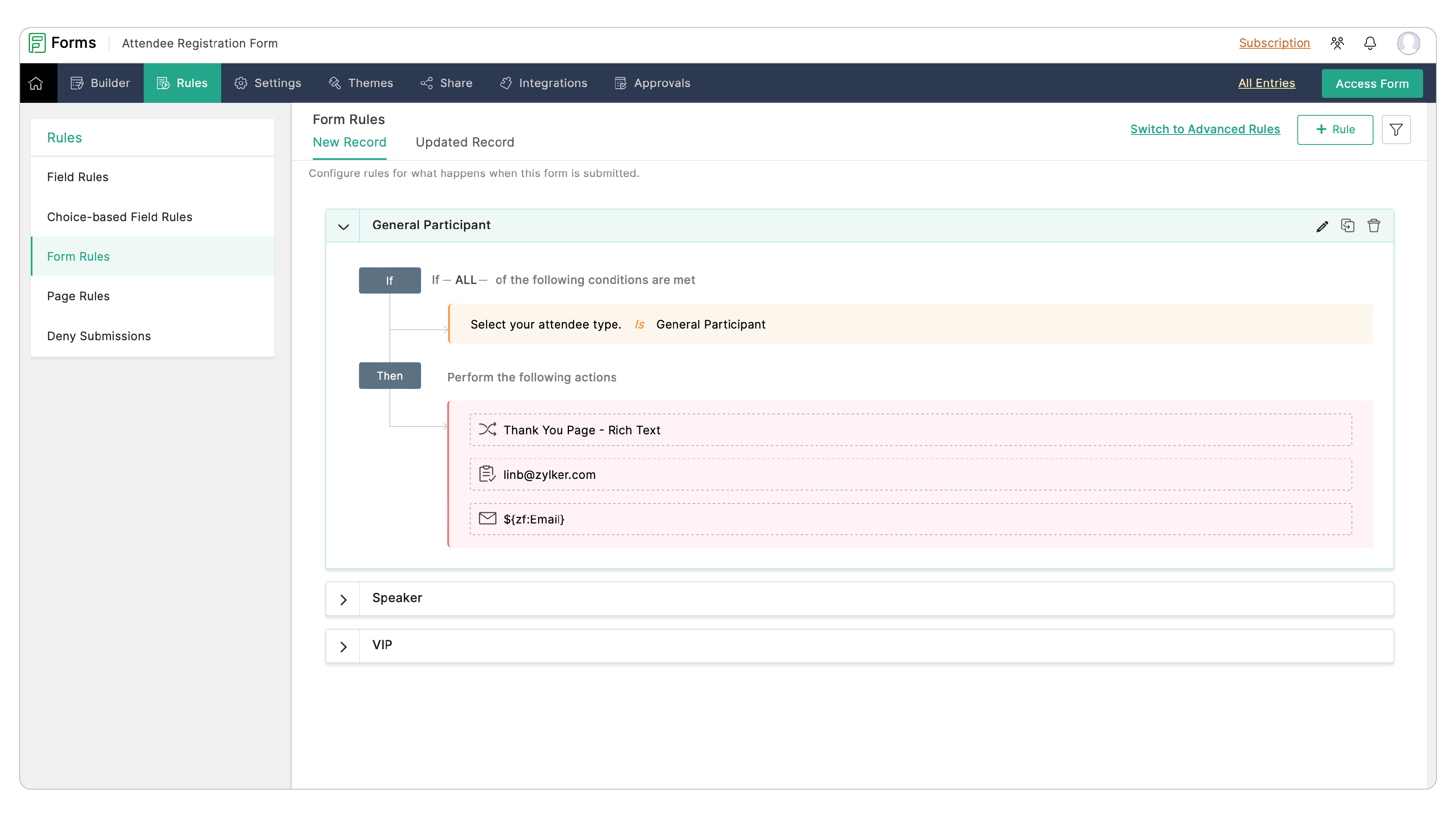Open the Settings tab
Viewport: 1456px width, 817px height.
(x=268, y=83)
